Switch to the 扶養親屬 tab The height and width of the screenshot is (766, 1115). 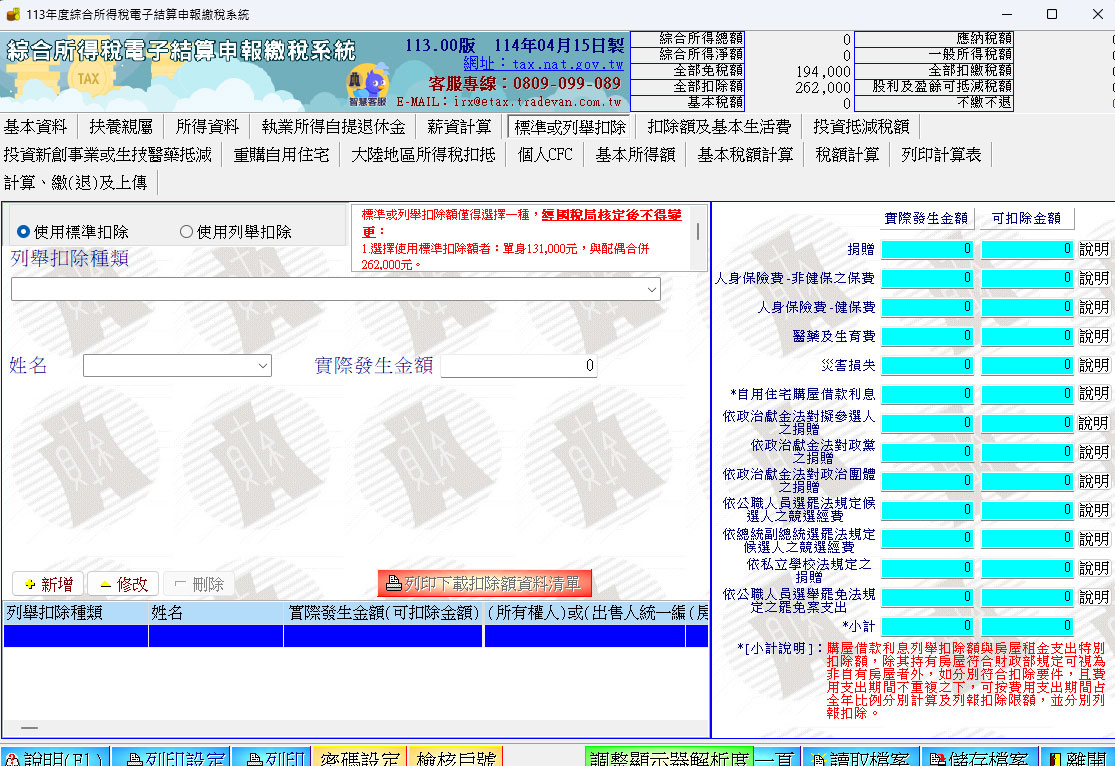tap(121, 127)
